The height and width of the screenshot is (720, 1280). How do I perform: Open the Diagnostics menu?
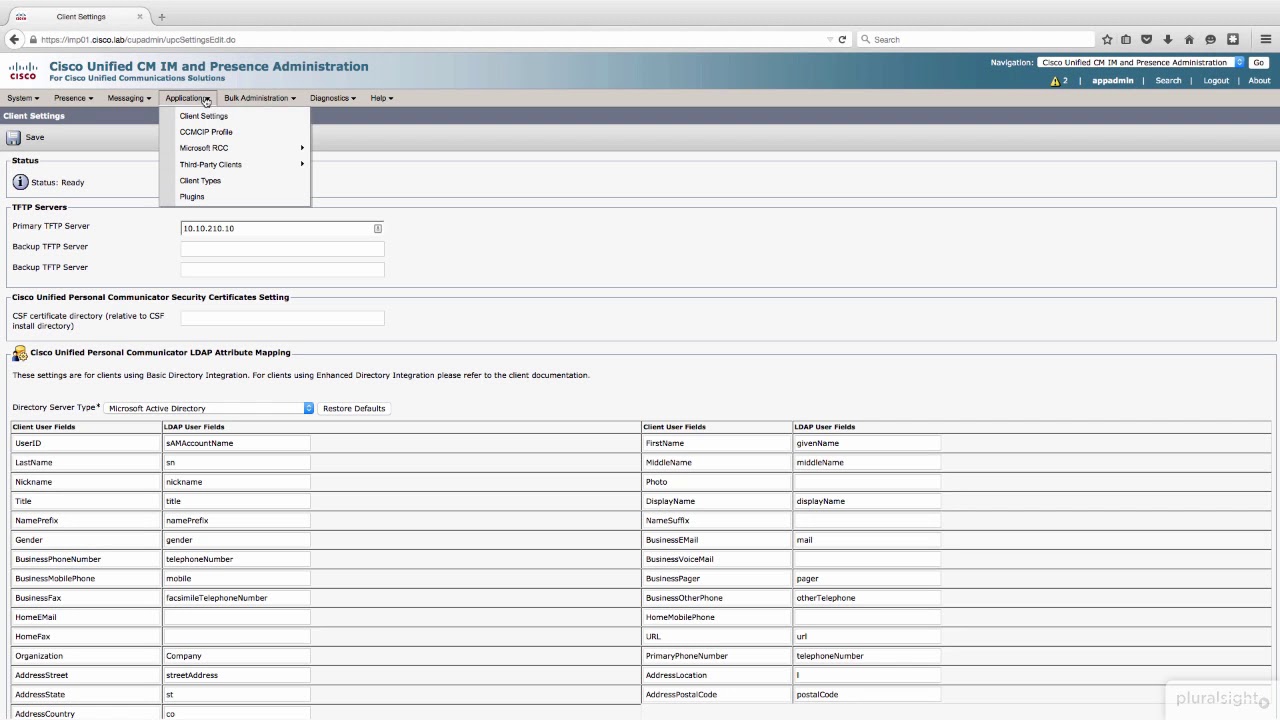(333, 98)
